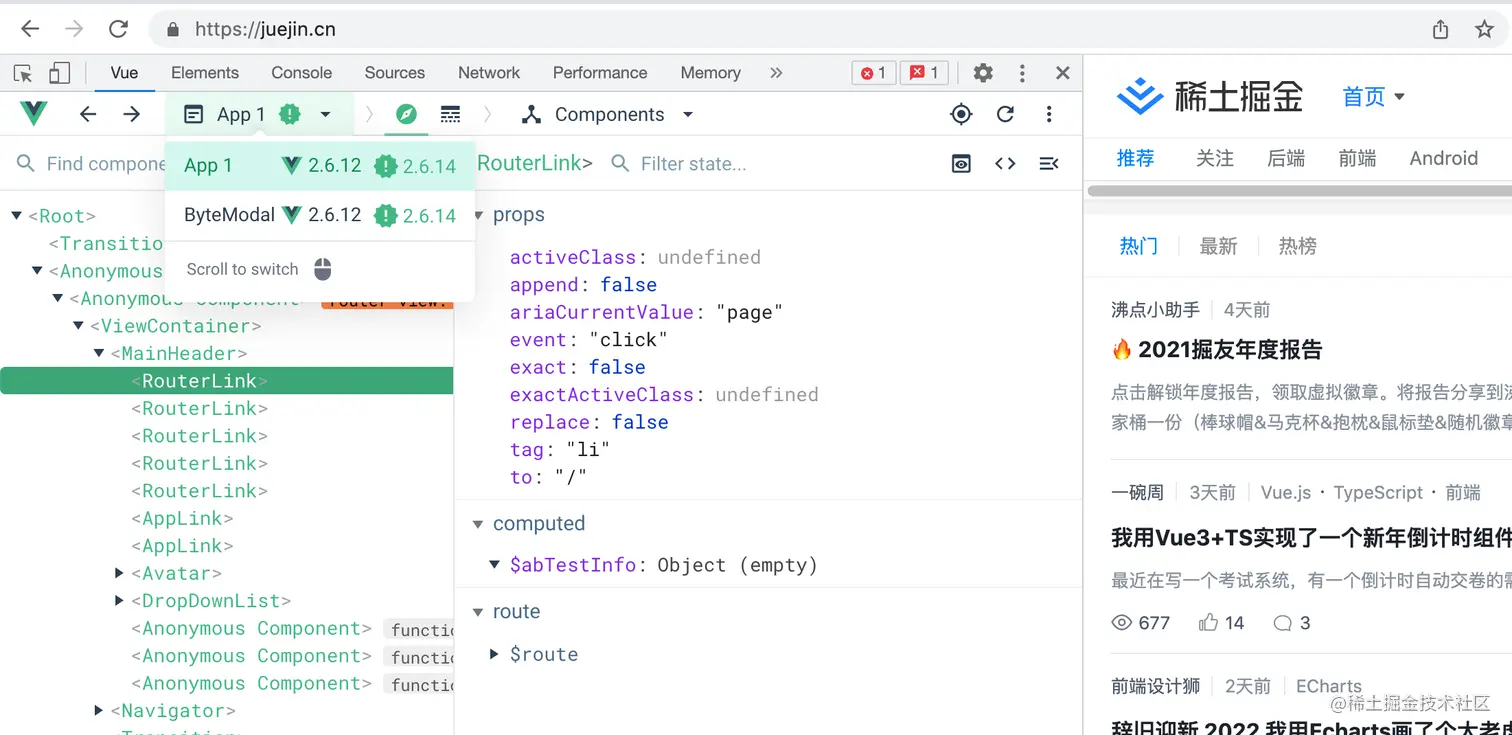Switch to the 最新 sort tab
1512x735 pixels.
[x=1218, y=246]
